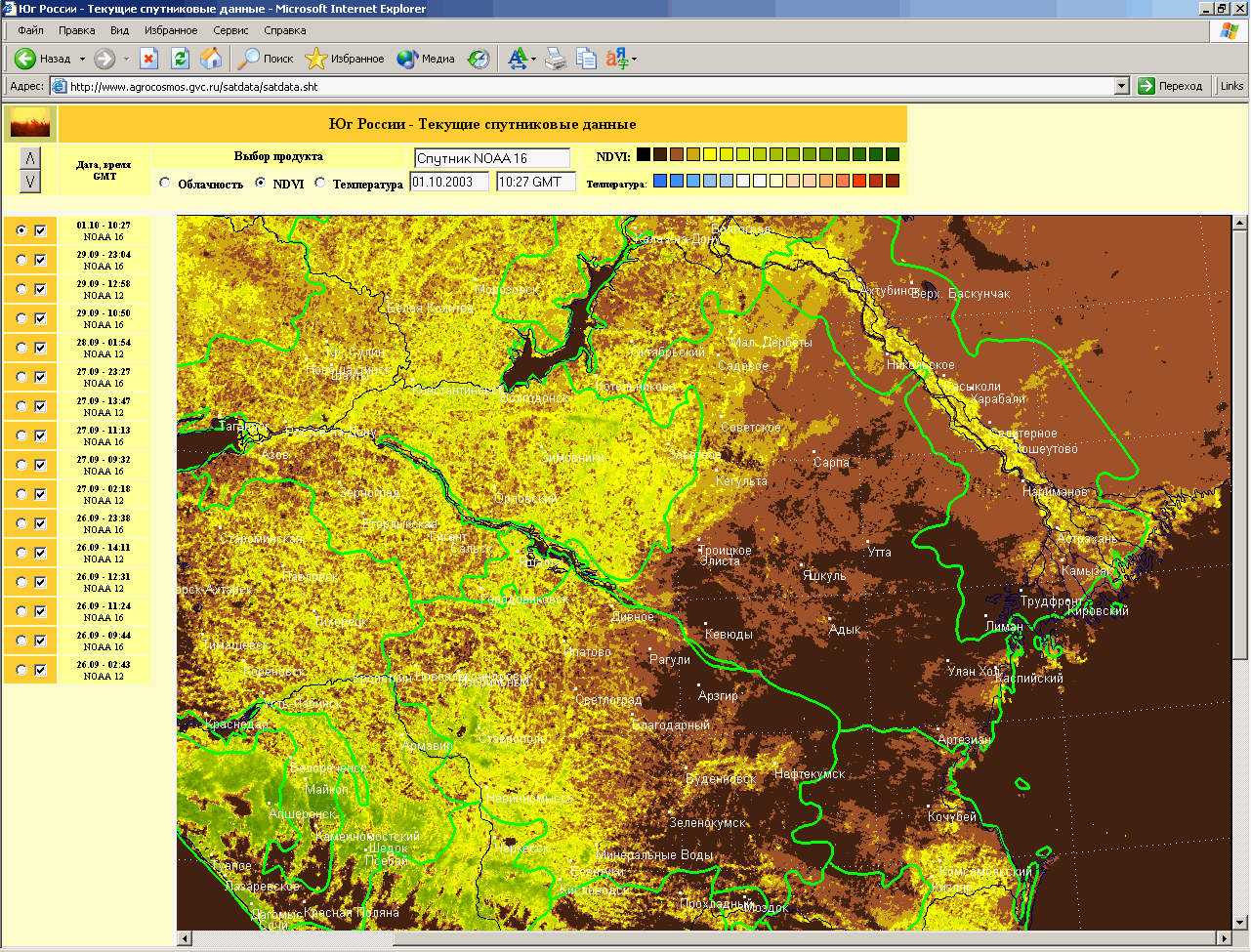Open the Вид menu

click(x=119, y=30)
